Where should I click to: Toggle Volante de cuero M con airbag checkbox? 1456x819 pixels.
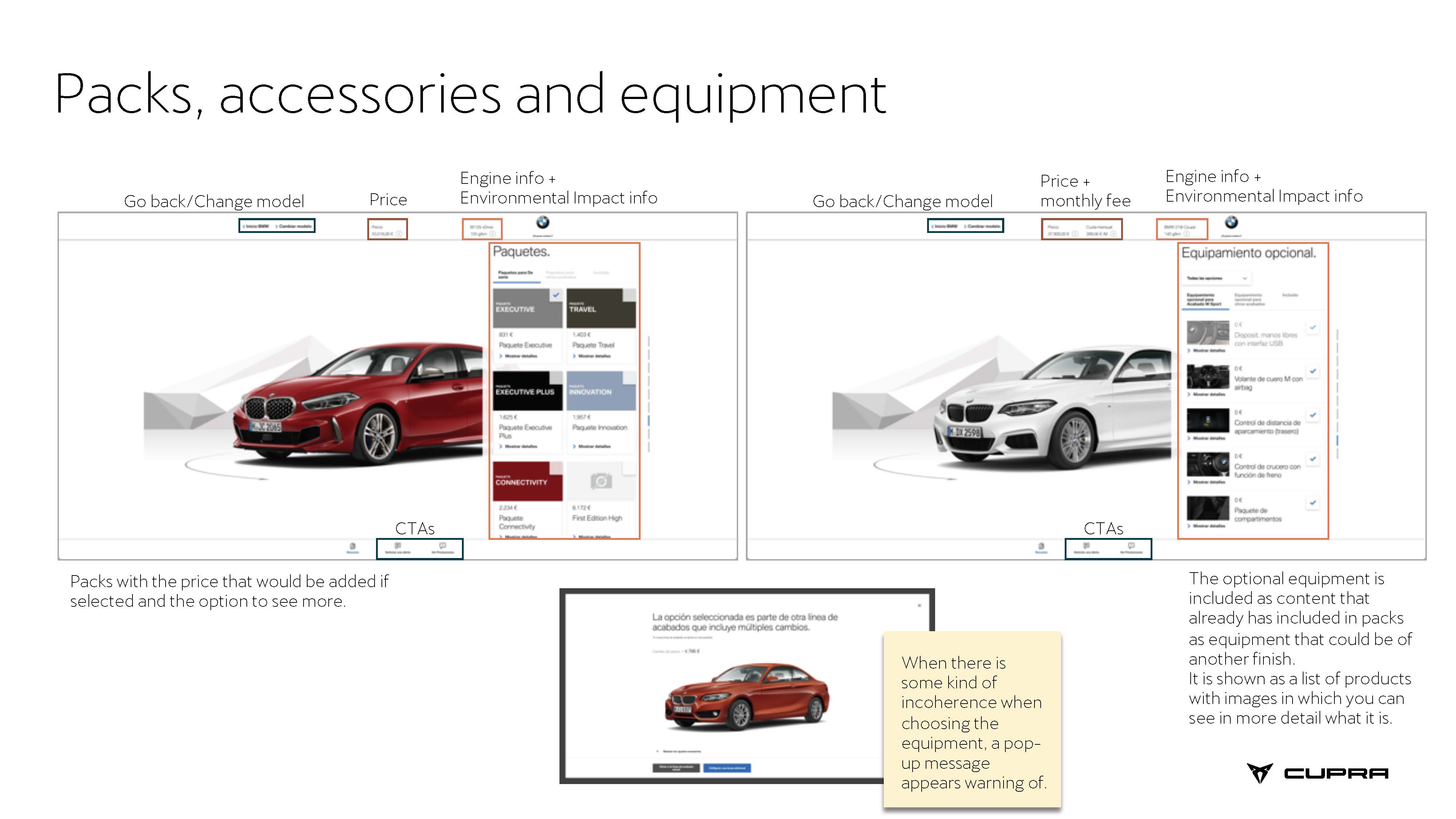[x=1313, y=371]
